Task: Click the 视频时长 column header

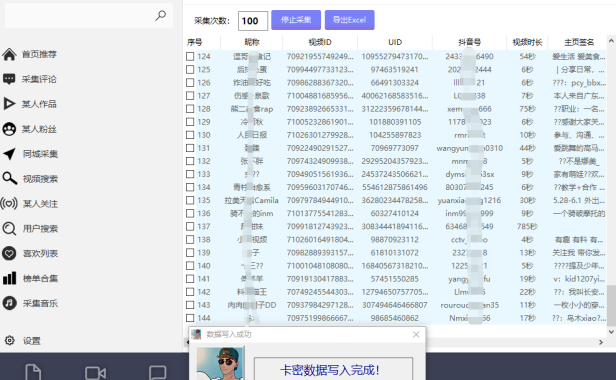Action: (x=527, y=42)
